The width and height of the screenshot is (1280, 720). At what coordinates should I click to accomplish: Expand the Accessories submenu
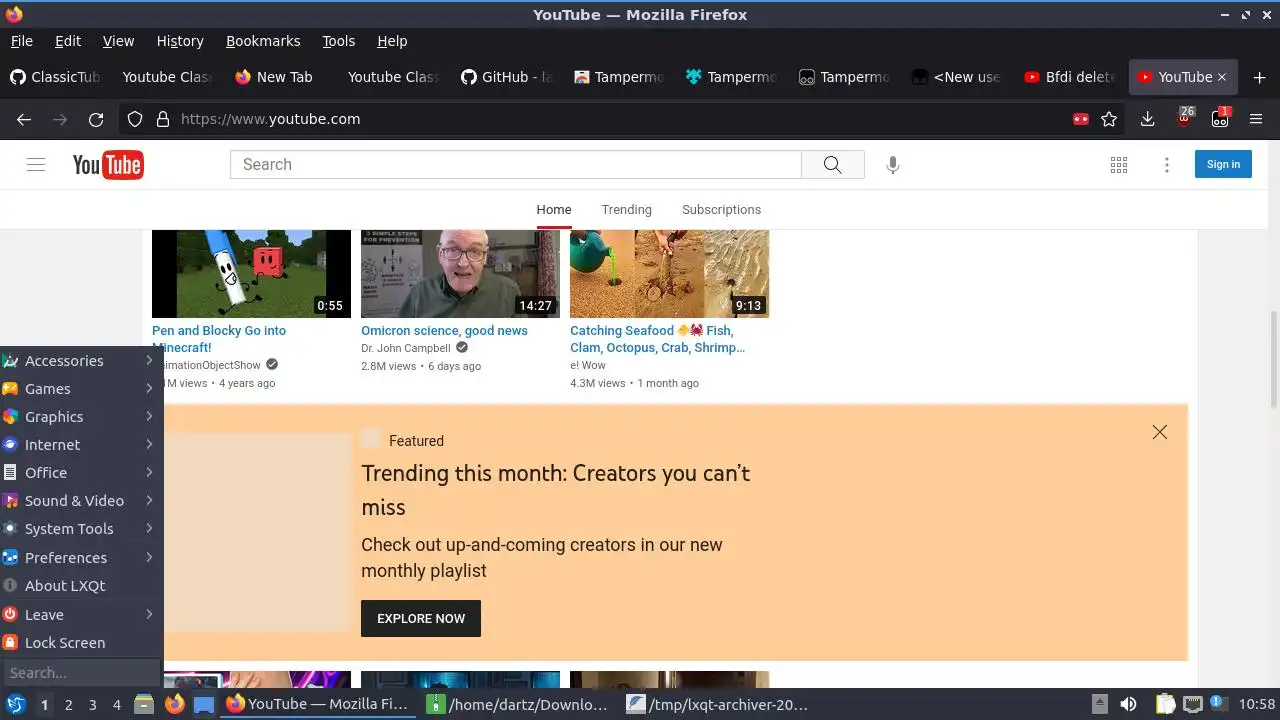coord(80,361)
